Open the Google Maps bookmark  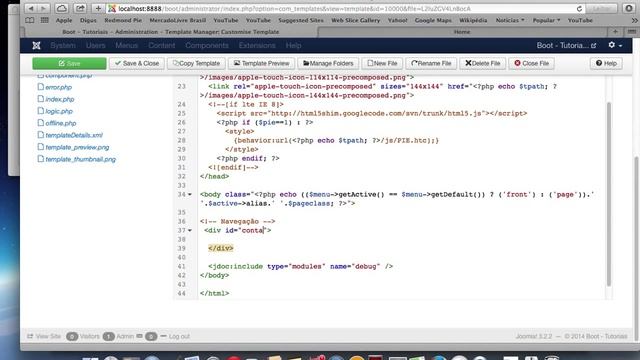pos(433,20)
